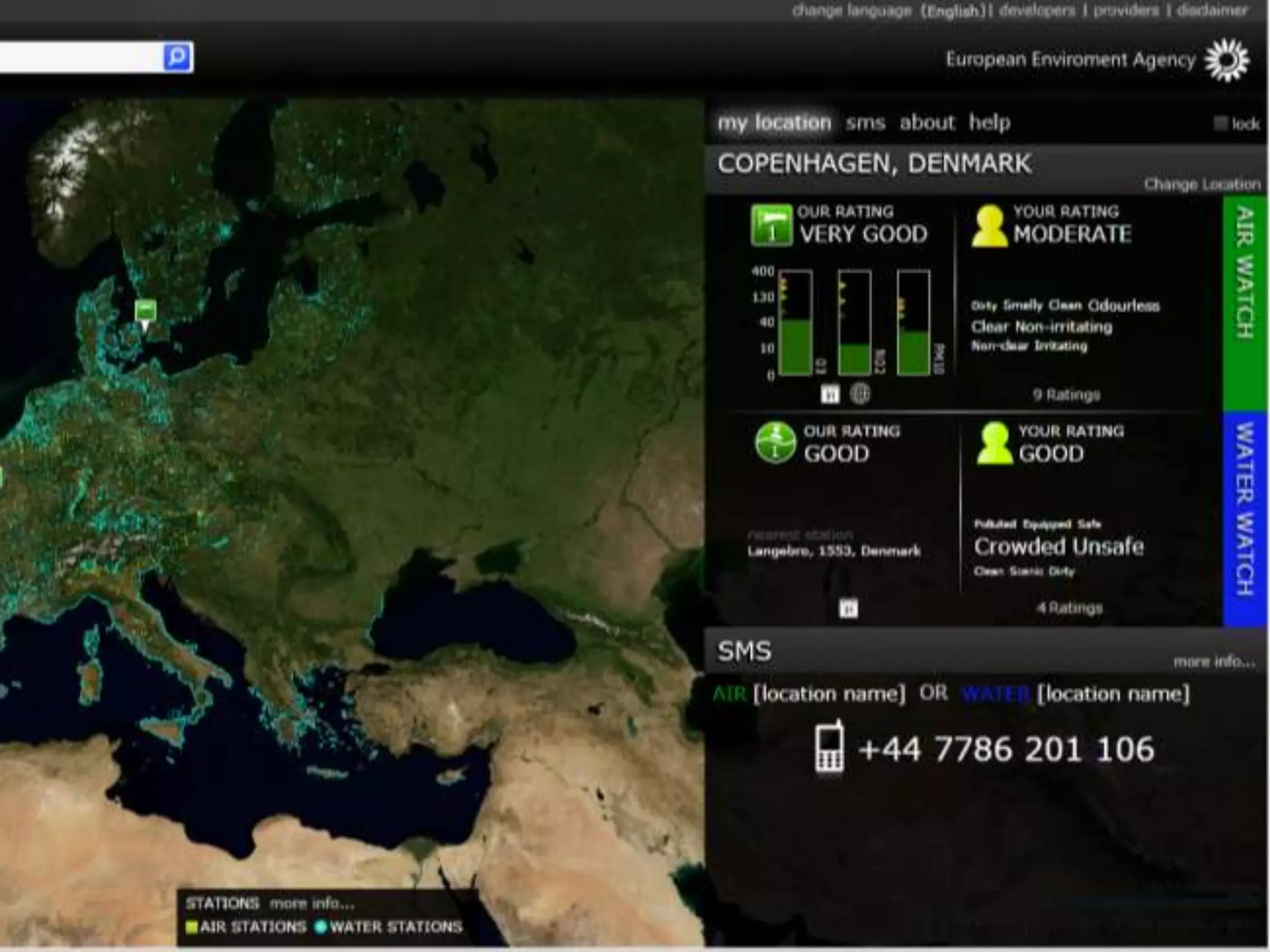The width and height of the screenshot is (1270, 952).
Task: Click the water quality Good rating icon
Action: [x=775, y=443]
